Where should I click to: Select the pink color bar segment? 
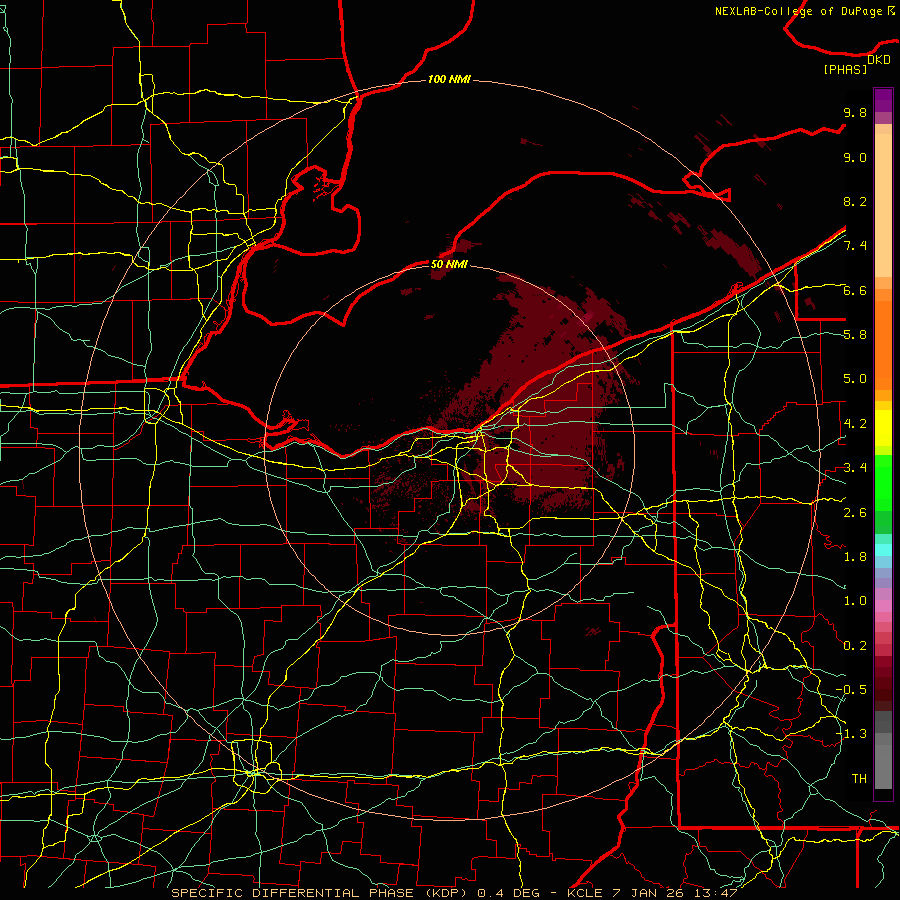(x=883, y=605)
